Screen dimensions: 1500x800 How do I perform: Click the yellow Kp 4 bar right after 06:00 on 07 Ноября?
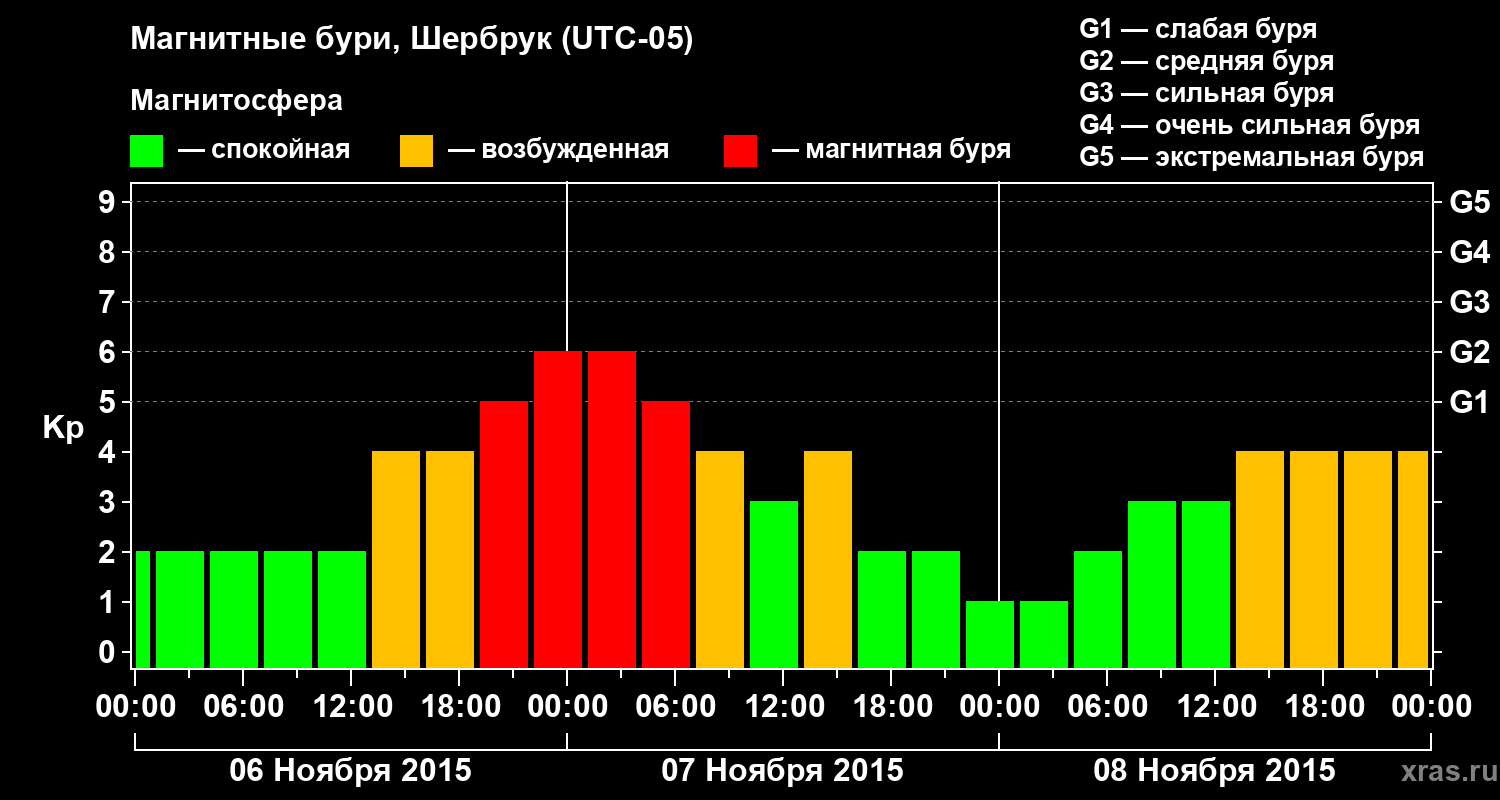720,560
